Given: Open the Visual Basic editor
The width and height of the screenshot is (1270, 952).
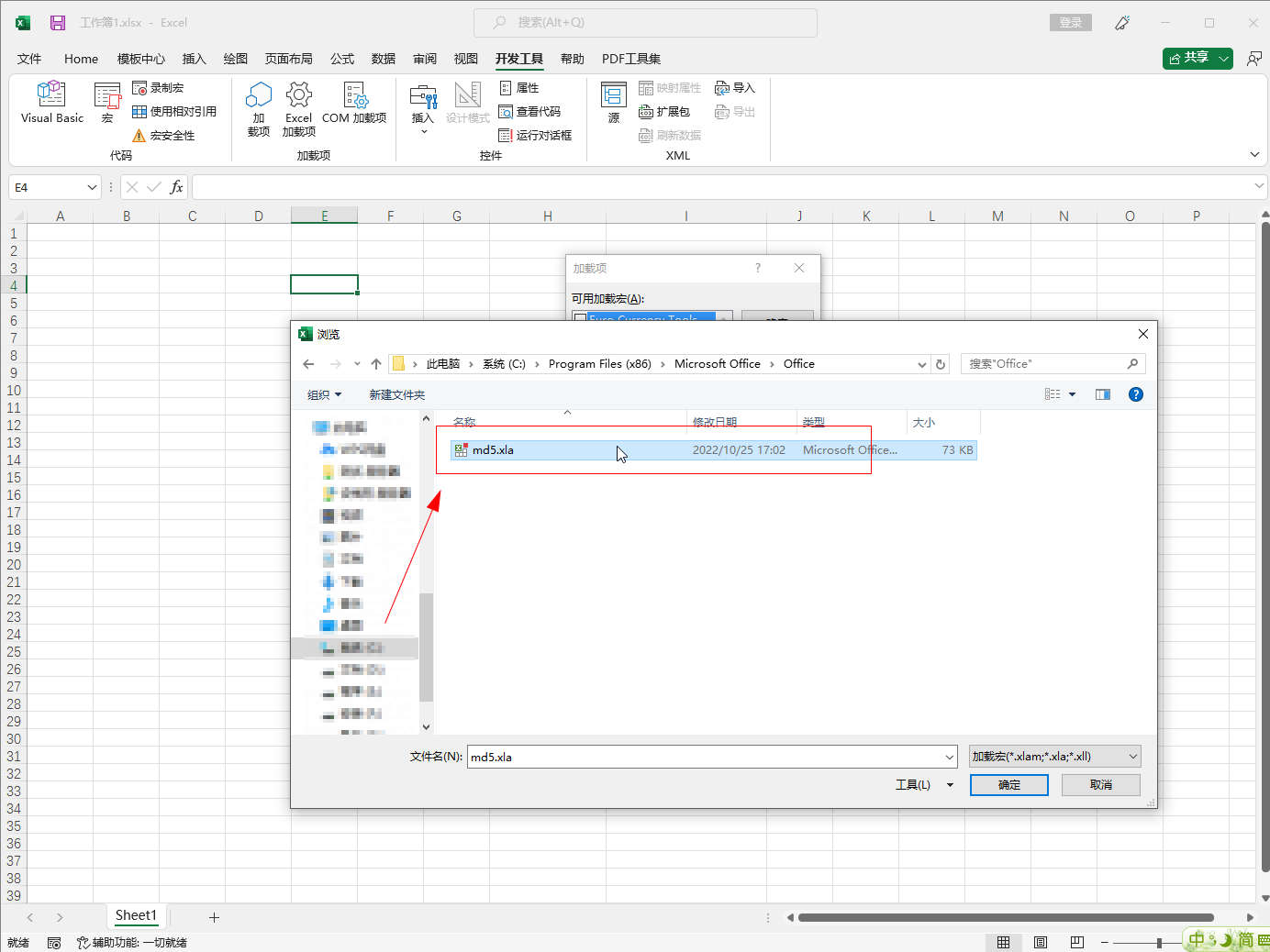Looking at the screenshot, I should (x=51, y=103).
